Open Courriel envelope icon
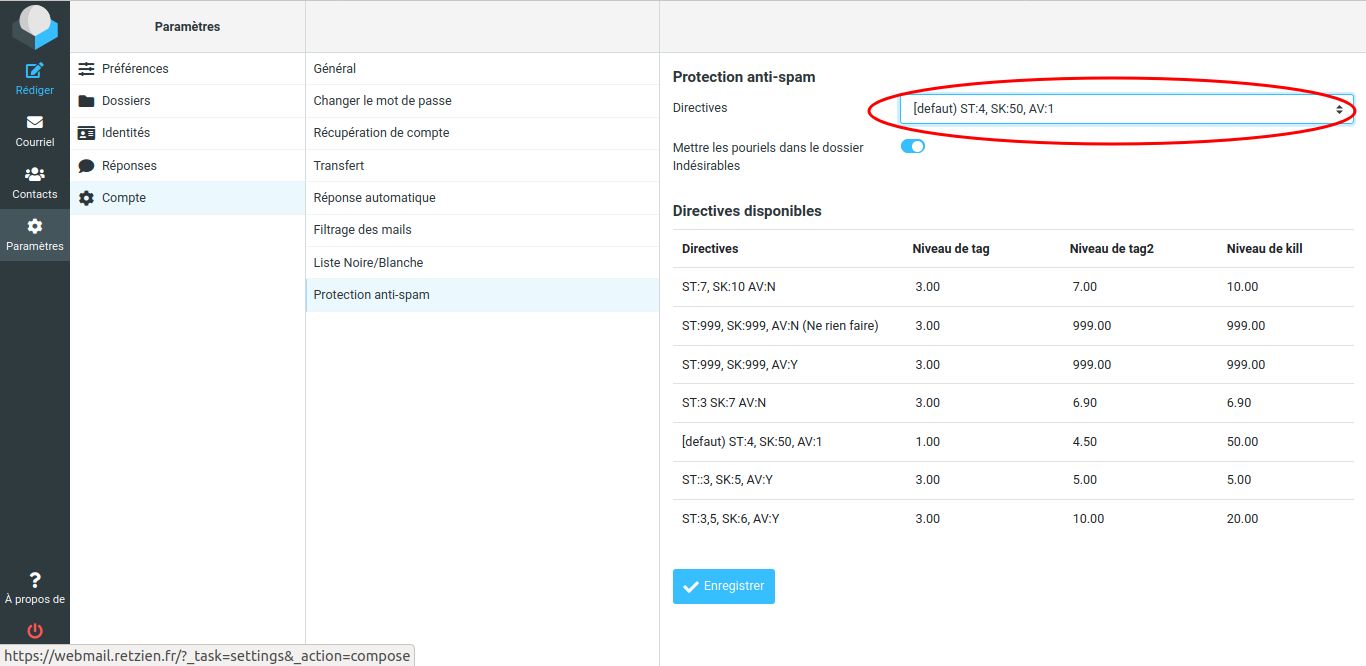Image resolution: width=1366 pixels, height=666 pixels. click(x=35, y=122)
